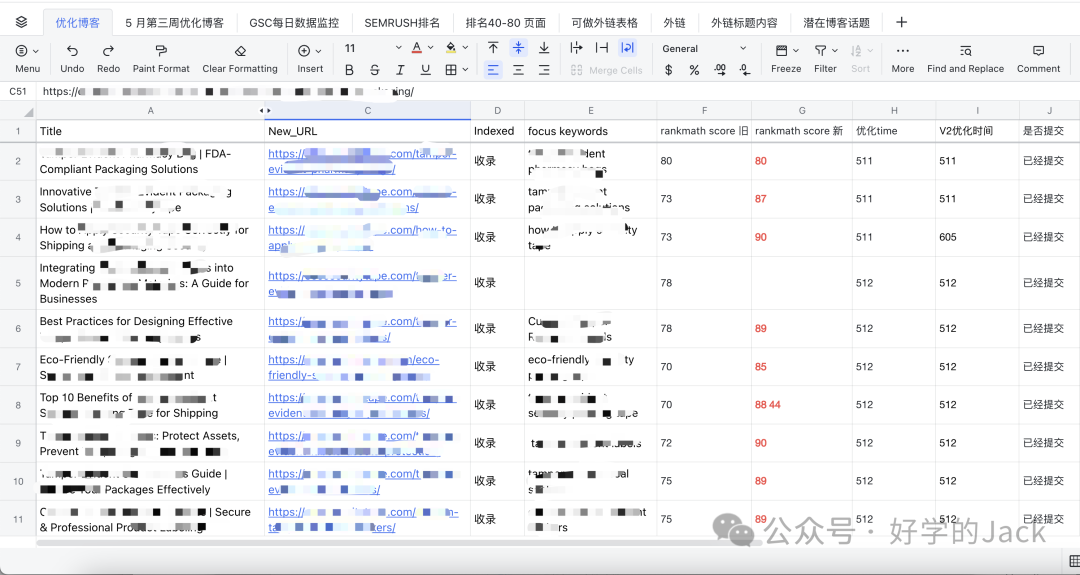Set text overflow mode icon
1080x575 pixels.
(x=577, y=48)
